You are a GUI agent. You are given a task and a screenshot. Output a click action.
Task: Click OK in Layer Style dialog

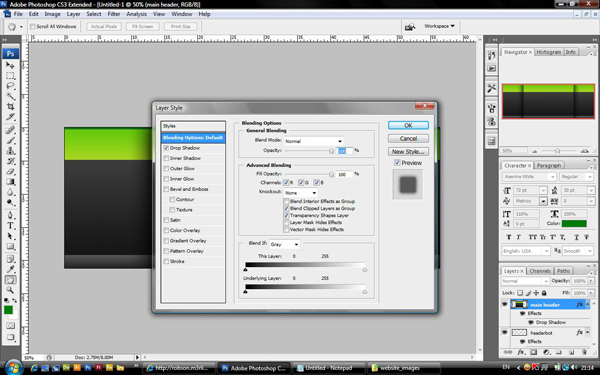[x=408, y=126]
